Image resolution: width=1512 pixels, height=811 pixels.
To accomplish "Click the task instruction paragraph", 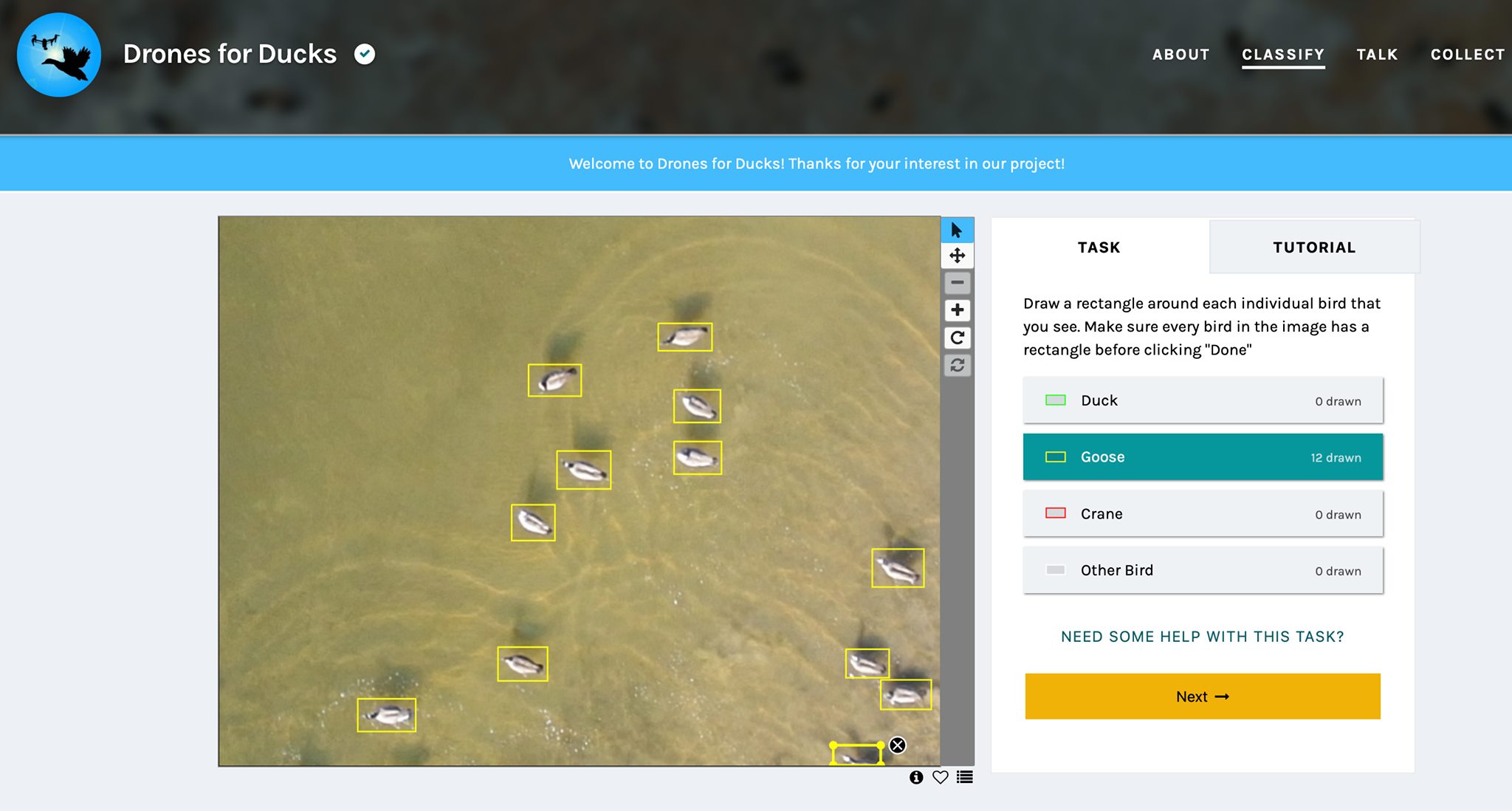I will [1202, 326].
